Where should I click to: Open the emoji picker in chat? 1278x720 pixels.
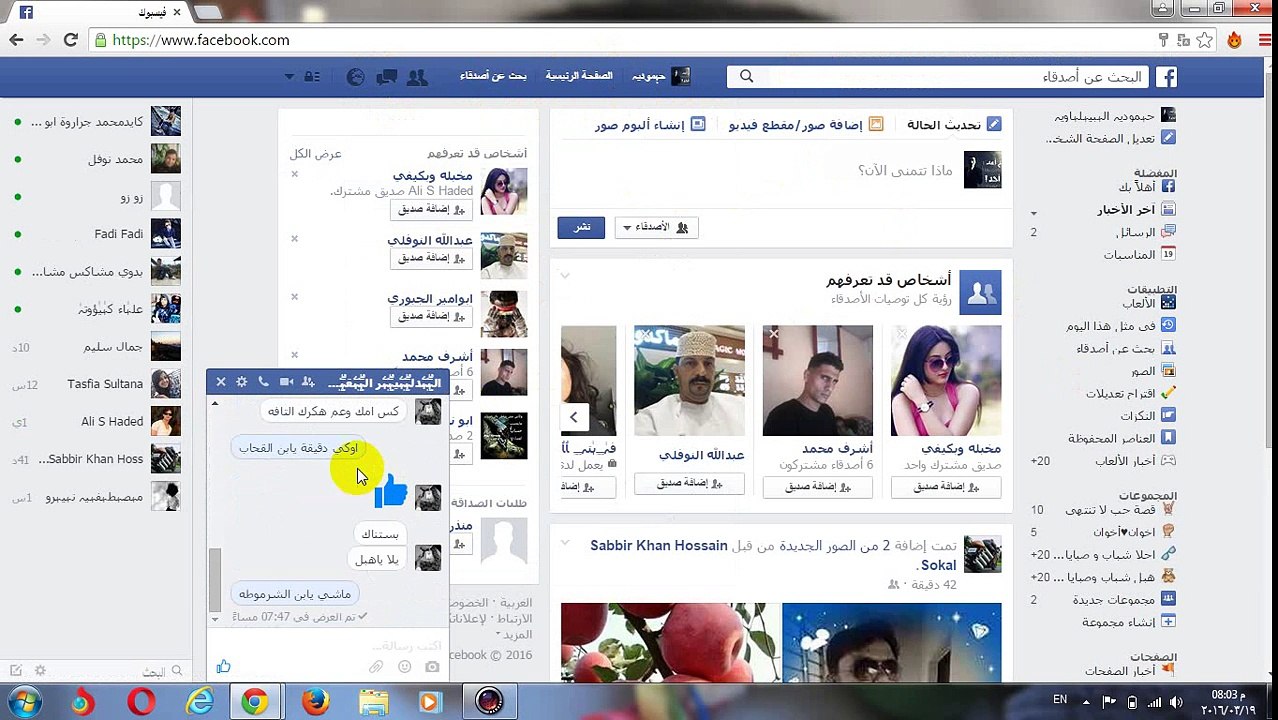coord(404,667)
